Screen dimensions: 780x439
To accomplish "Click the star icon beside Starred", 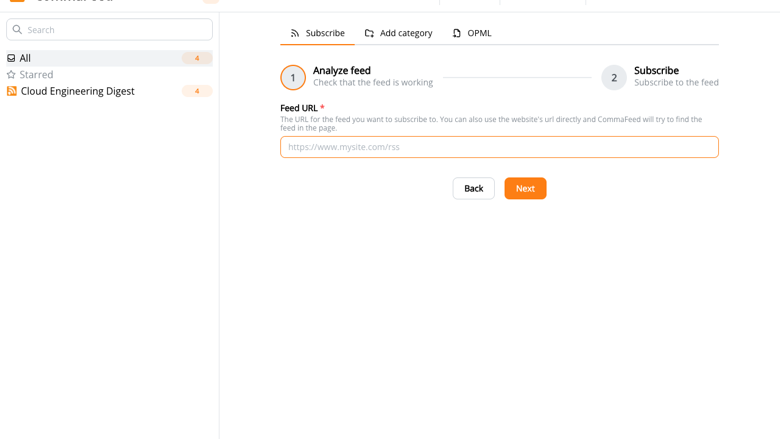I will click(x=11, y=75).
